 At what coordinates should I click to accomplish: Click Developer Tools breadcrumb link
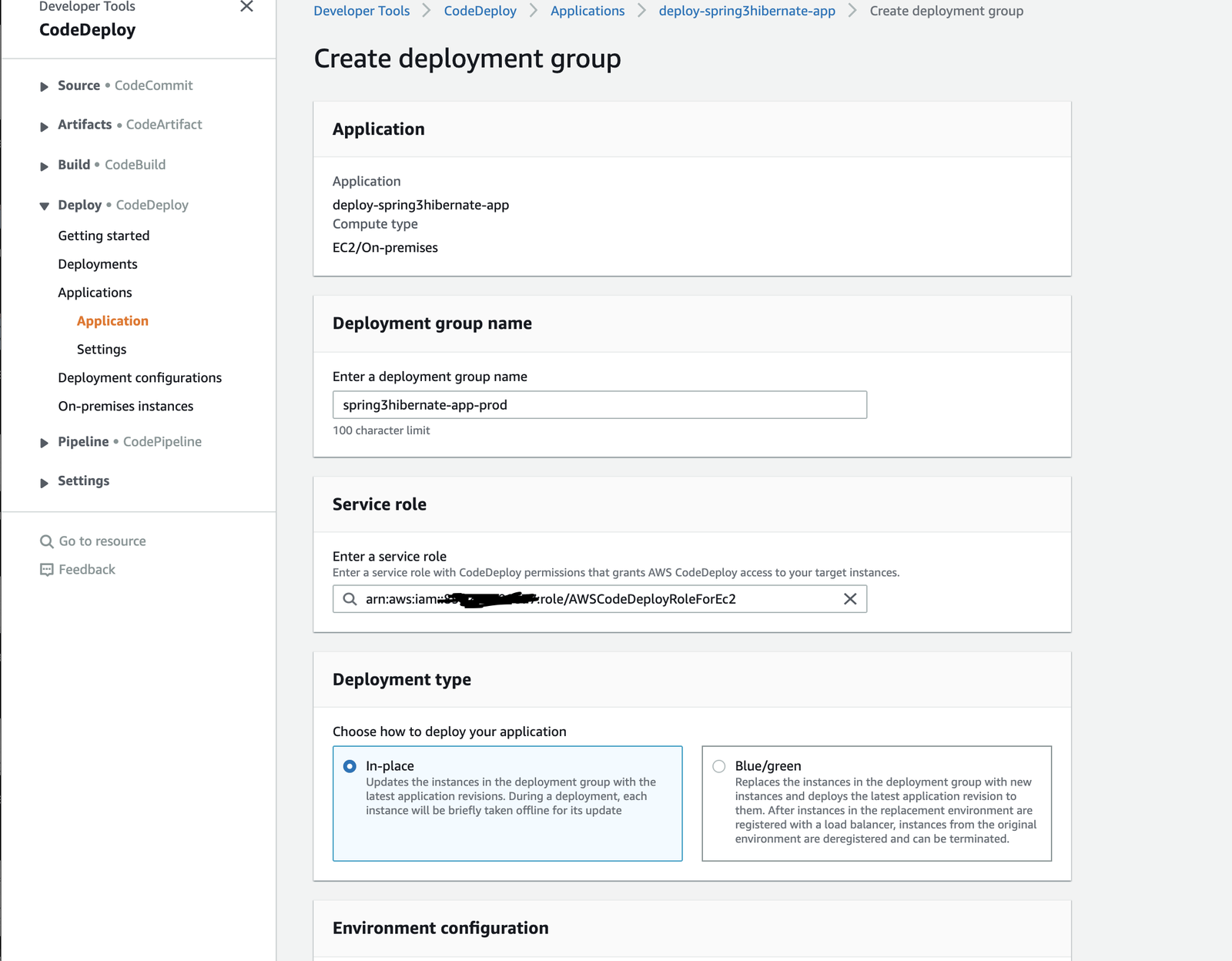click(361, 11)
